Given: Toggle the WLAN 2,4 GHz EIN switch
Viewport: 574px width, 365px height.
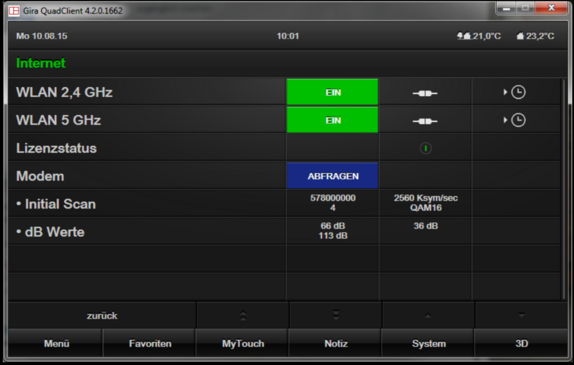Looking at the screenshot, I should click(332, 92).
